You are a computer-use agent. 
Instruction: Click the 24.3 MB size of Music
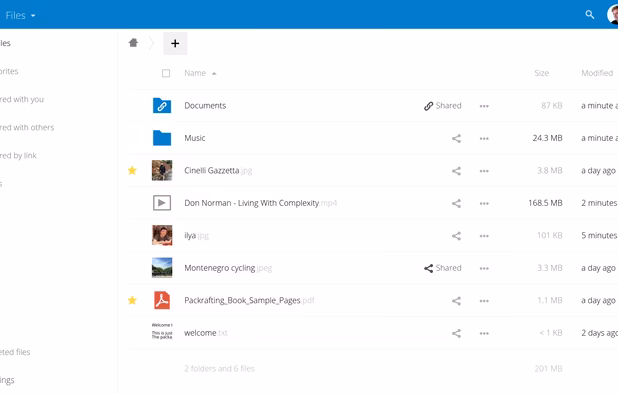[547, 138]
